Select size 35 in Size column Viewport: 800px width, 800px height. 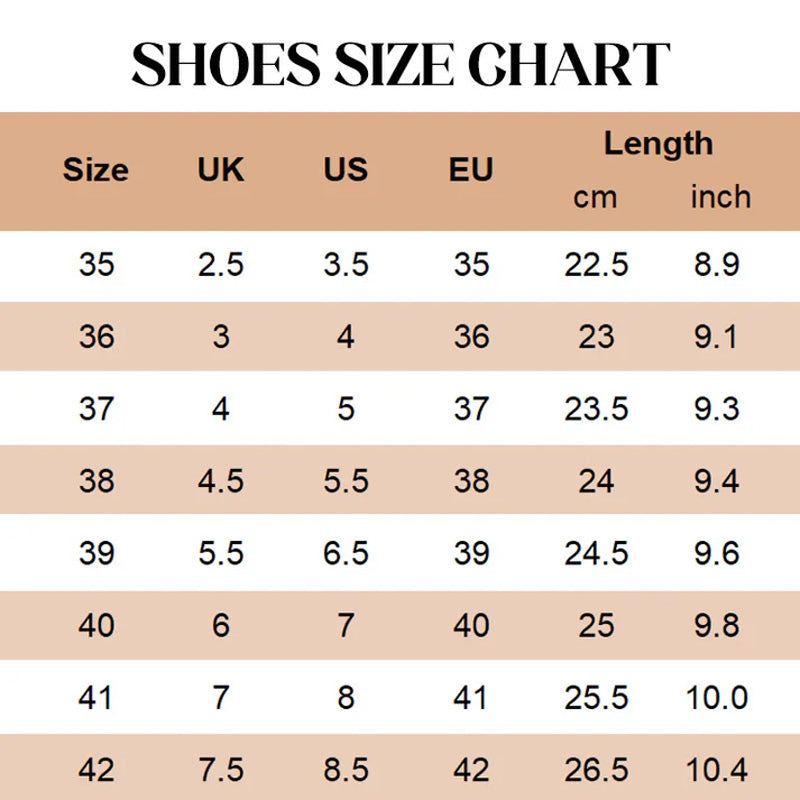coord(96,264)
